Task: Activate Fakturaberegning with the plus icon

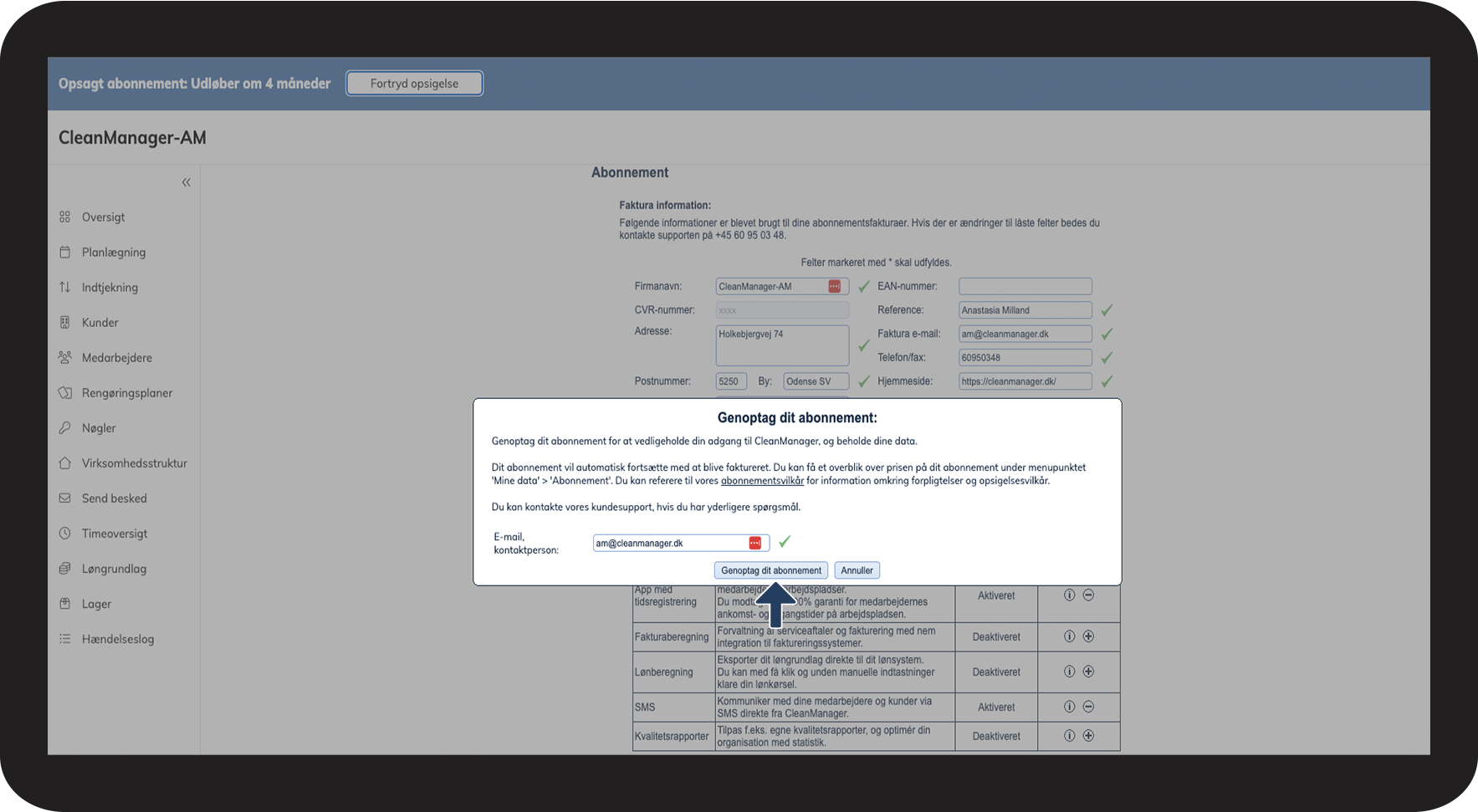Action: coord(1088,636)
